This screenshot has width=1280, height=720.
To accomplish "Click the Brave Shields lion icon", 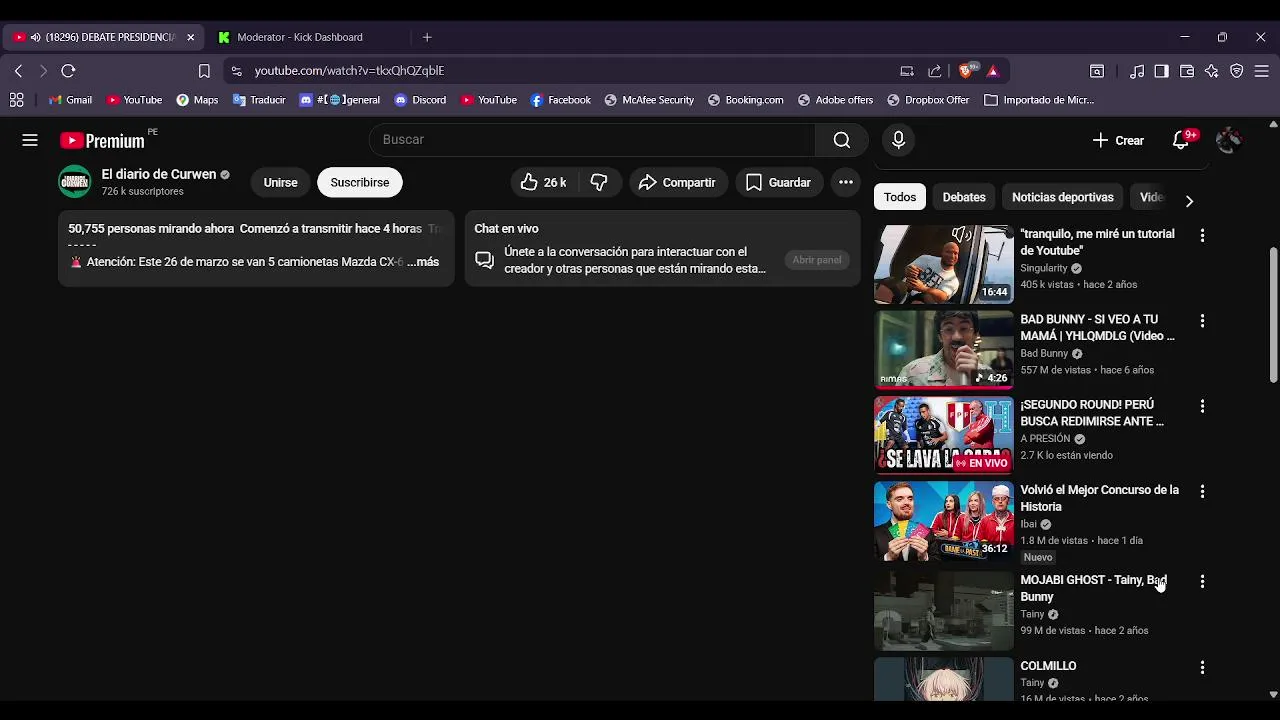I will coord(966,71).
